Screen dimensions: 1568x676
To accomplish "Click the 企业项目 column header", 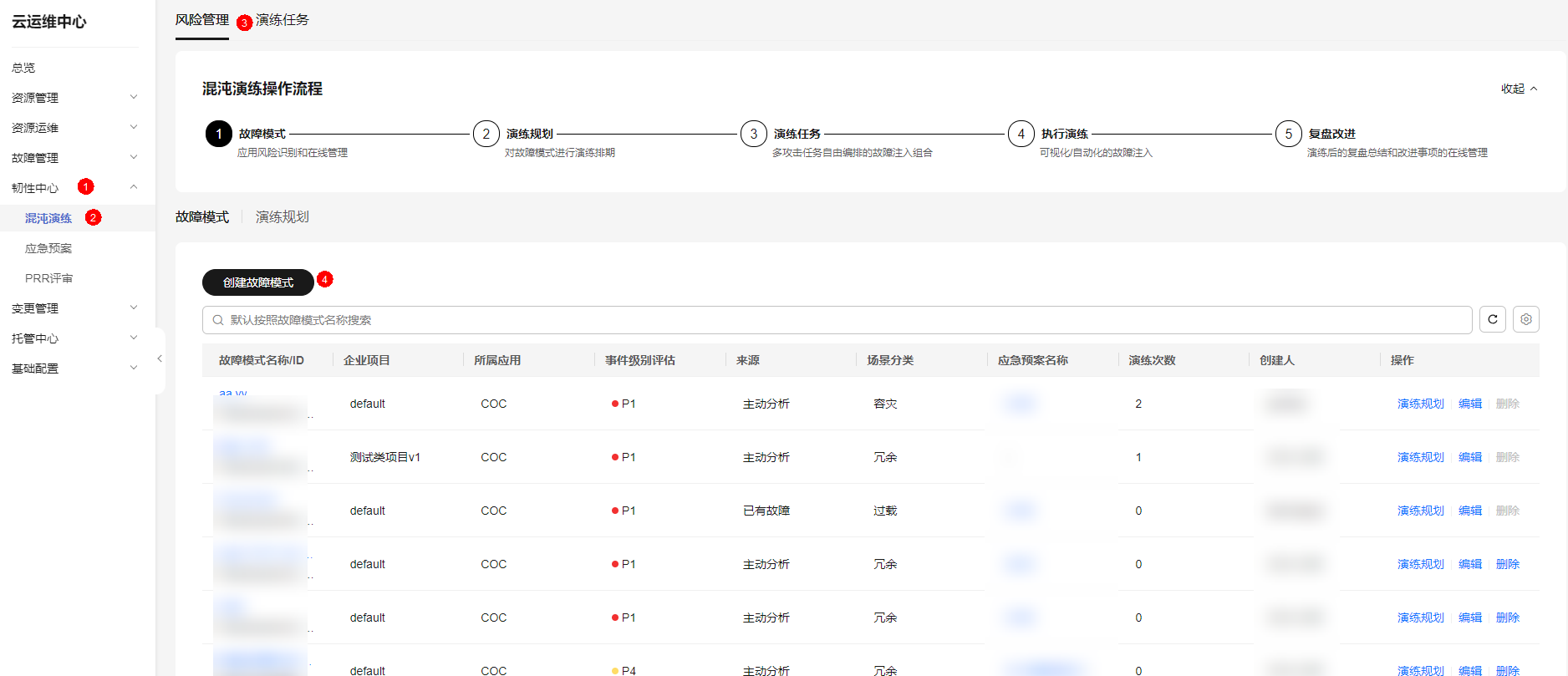I will (x=367, y=360).
